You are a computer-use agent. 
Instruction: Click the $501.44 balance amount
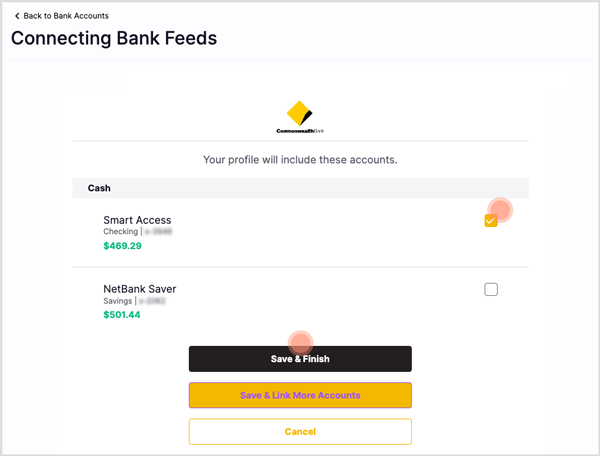tap(122, 315)
